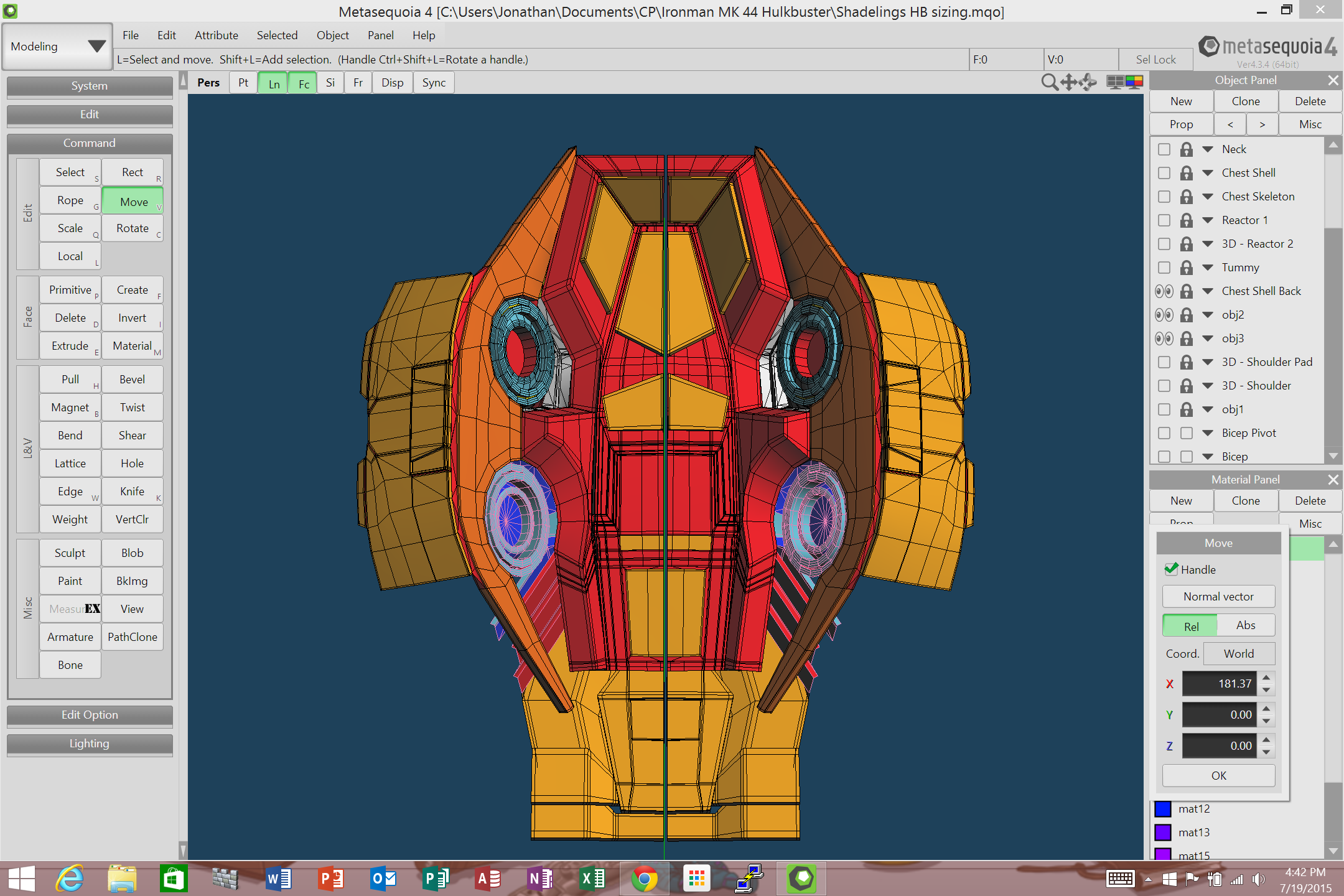Image resolution: width=1344 pixels, height=896 pixels.
Task: Show the Neck object visibility box
Action: [x=1164, y=149]
